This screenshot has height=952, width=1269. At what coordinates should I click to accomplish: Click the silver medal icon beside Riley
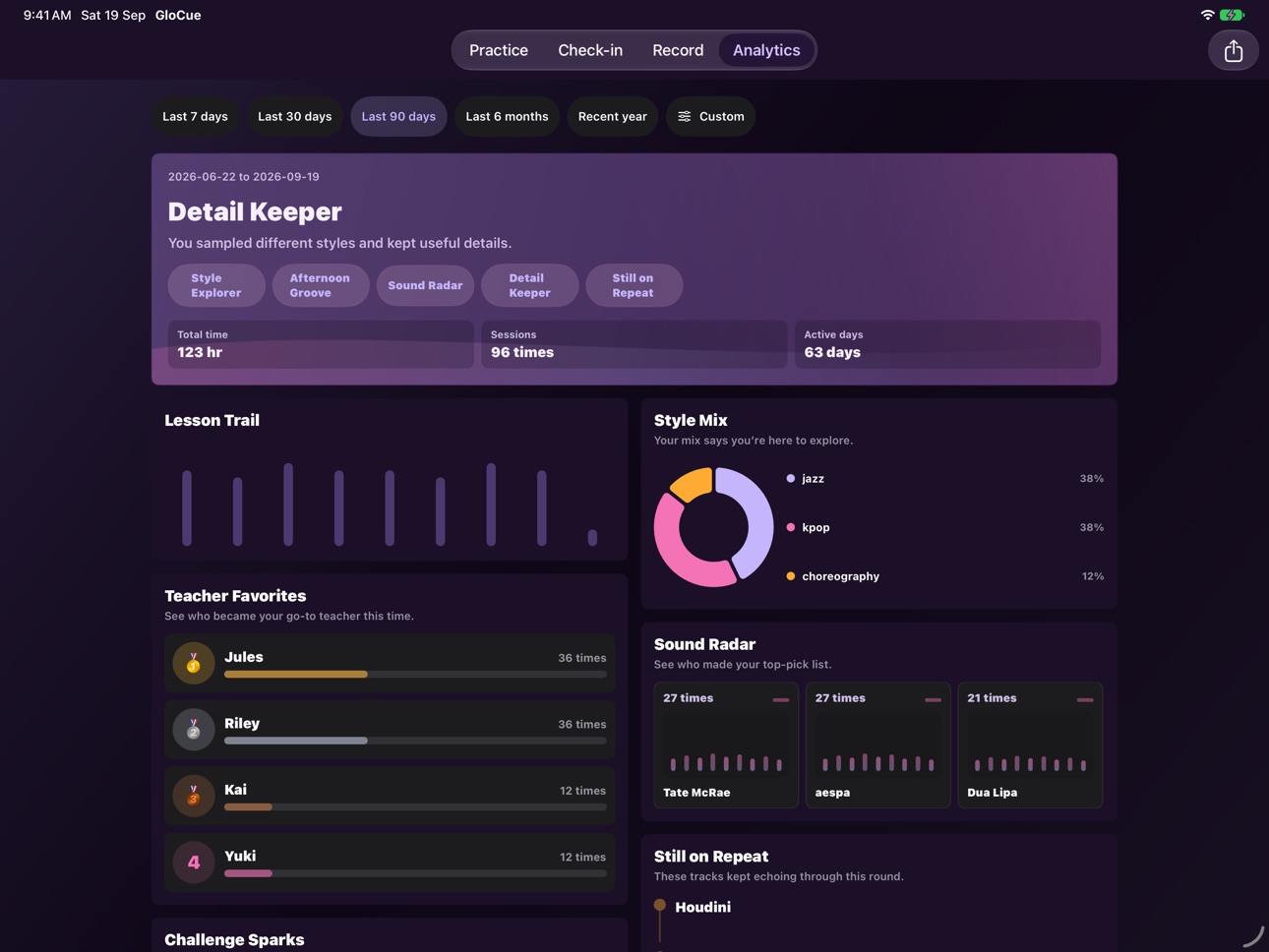point(194,730)
